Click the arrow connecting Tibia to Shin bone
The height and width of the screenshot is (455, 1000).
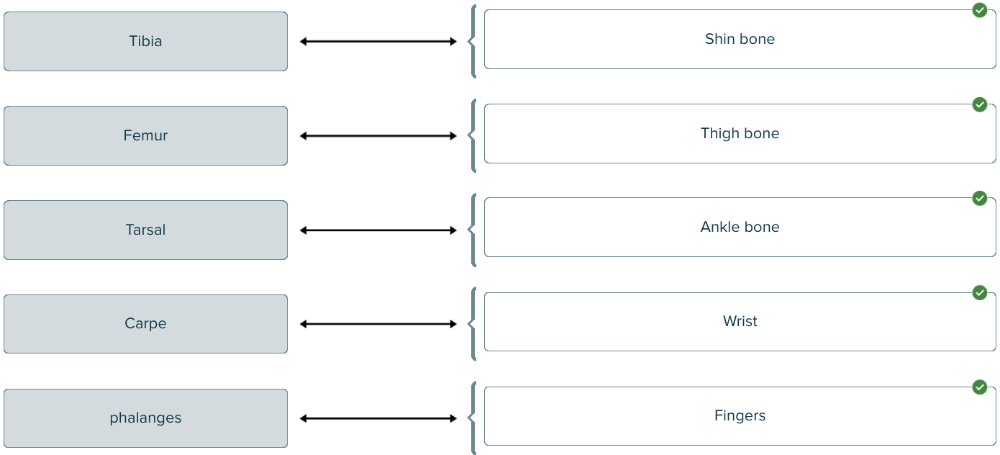(378, 42)
